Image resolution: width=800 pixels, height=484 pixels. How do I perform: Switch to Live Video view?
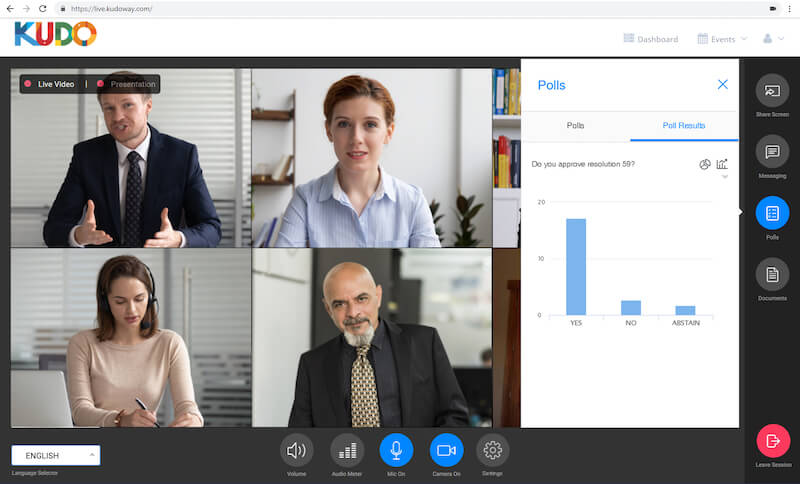tap(49, 84)
